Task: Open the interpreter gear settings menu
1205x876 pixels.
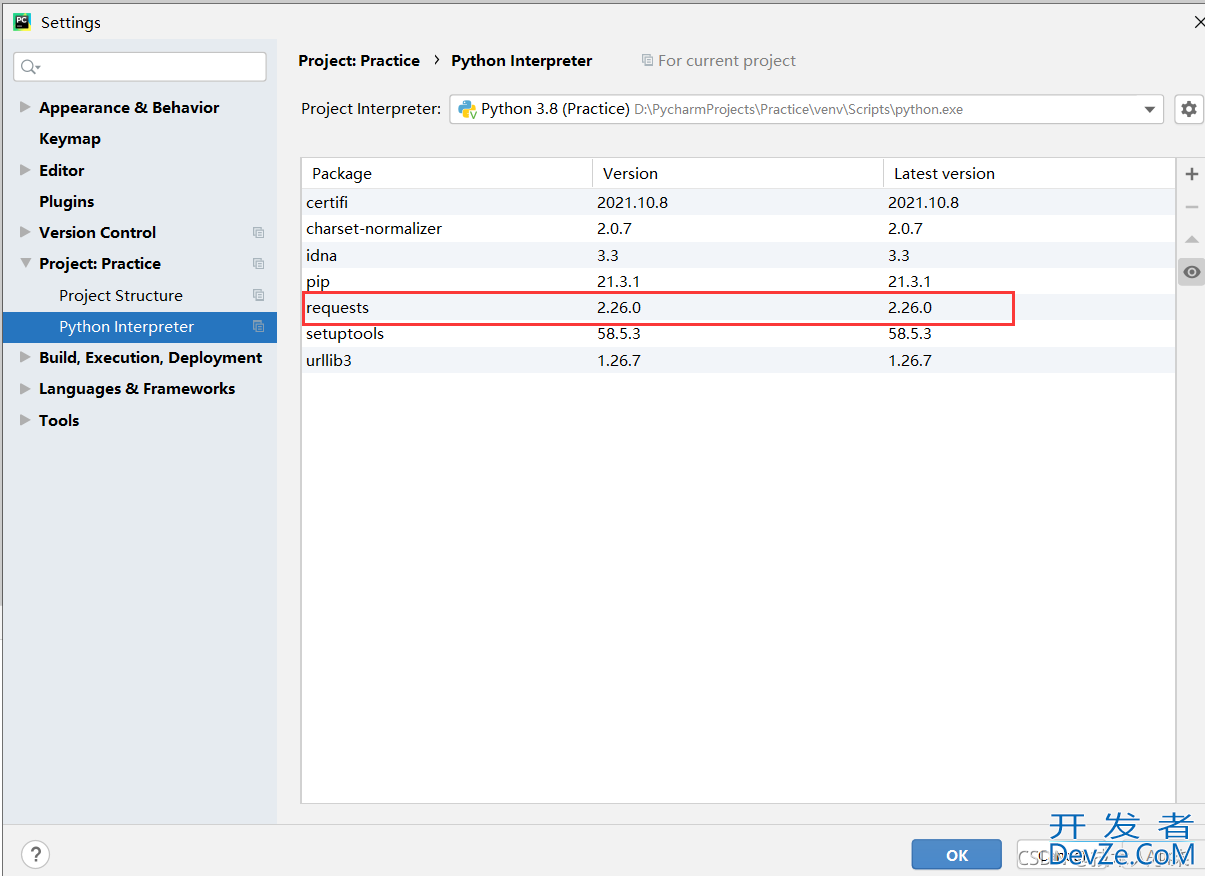Action: [1188, 109]
